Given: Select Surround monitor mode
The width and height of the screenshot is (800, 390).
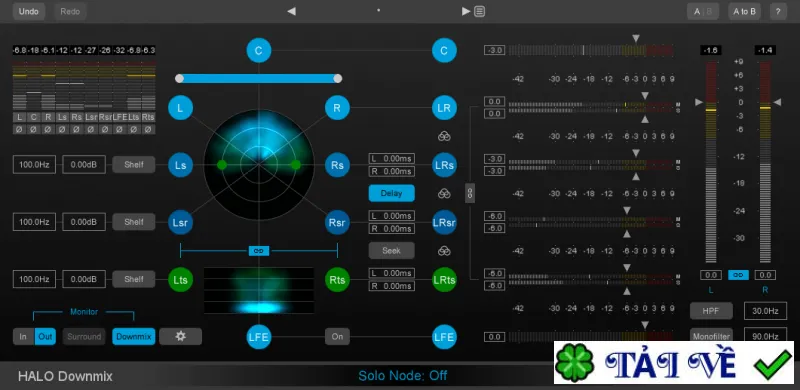Looking at the screenshot, I should [x=84, y=336].
